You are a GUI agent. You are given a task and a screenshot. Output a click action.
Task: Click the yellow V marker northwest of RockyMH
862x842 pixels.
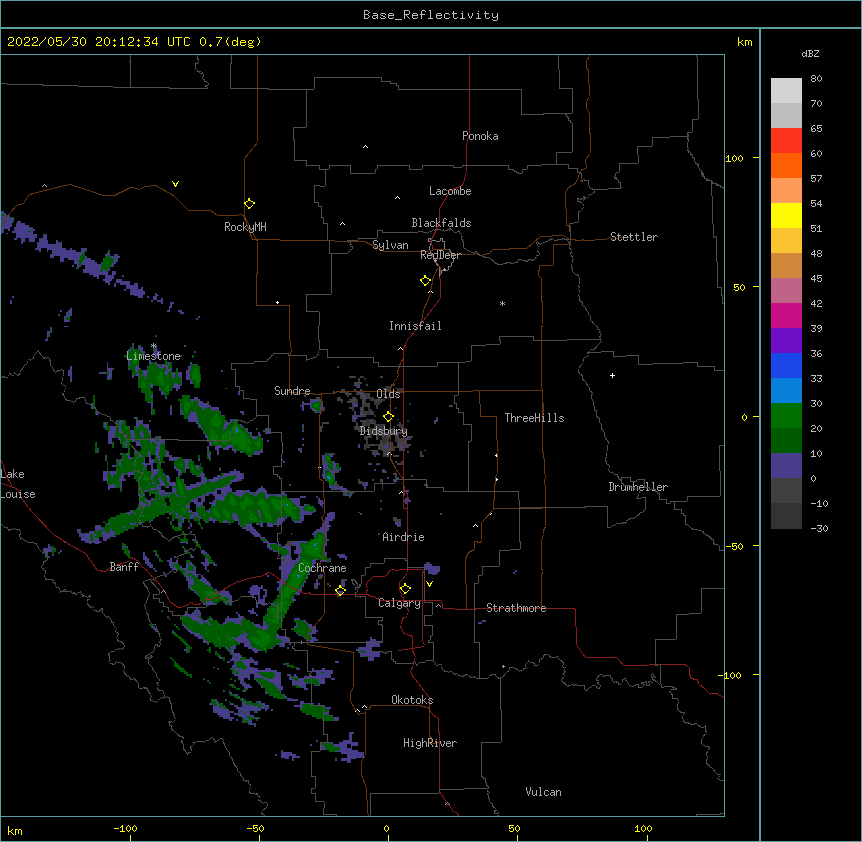(175, 184)
